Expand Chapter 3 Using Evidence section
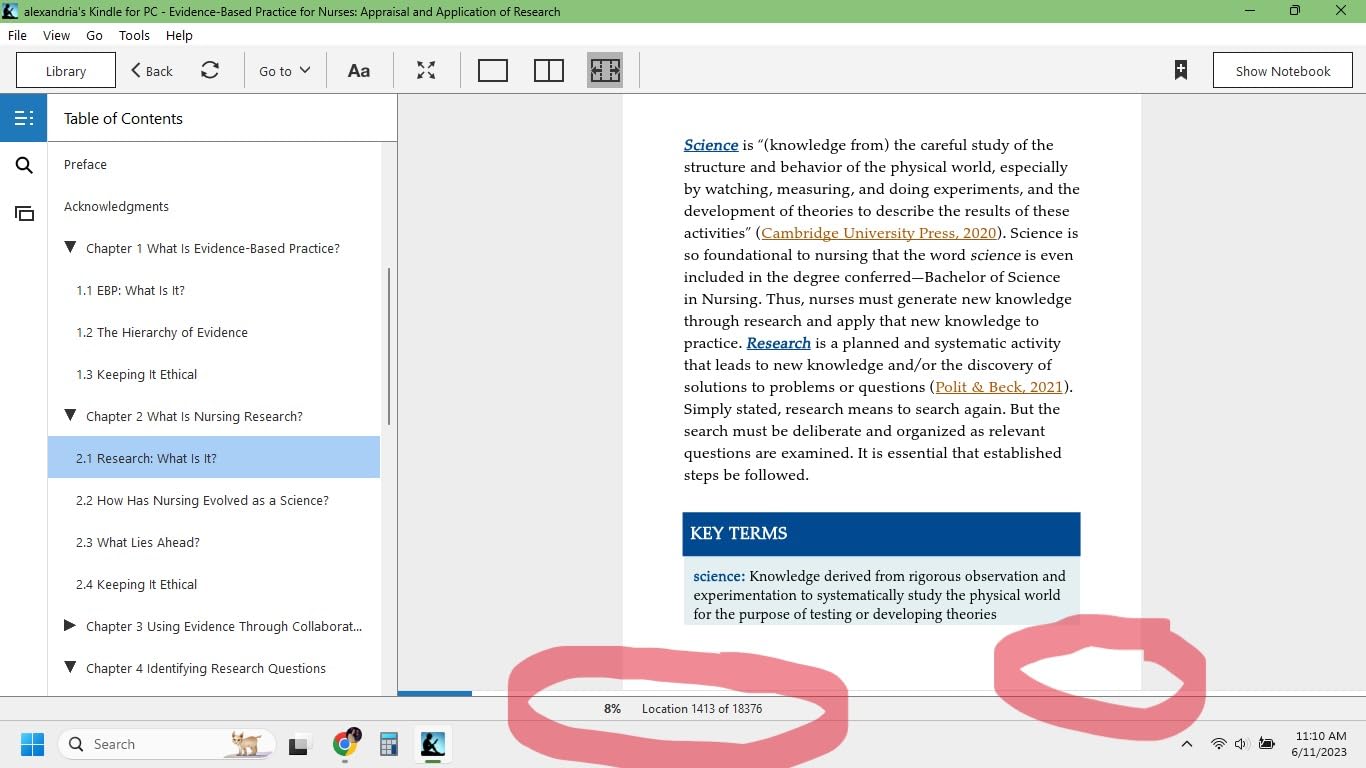Image resolution: width=1366 pixels, height=768 pixels. tap(70, 626)
